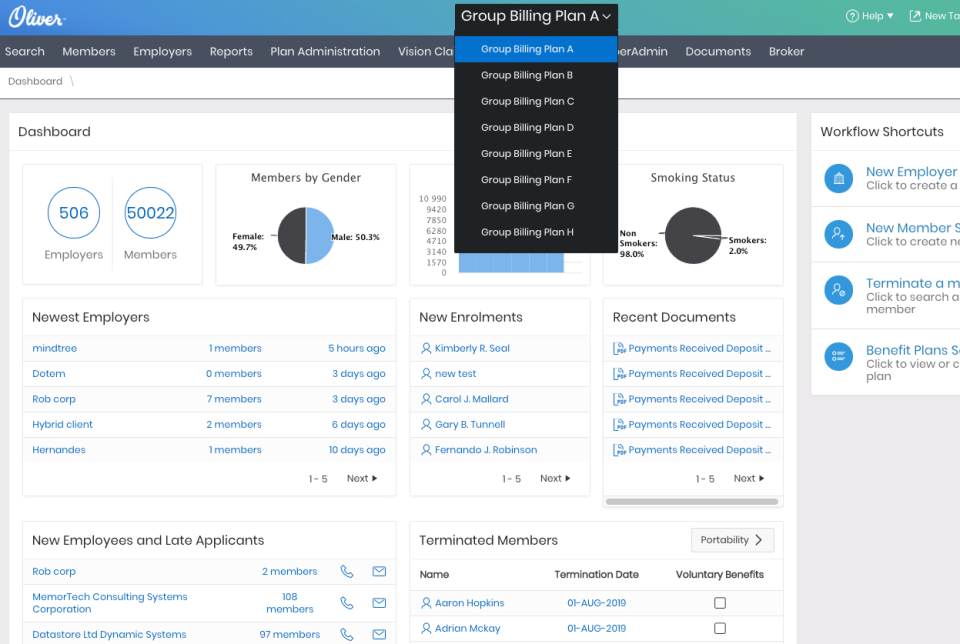Click the email icon for MemorTech Consulting Systems
Screen dimensions: 960x644
378,602
